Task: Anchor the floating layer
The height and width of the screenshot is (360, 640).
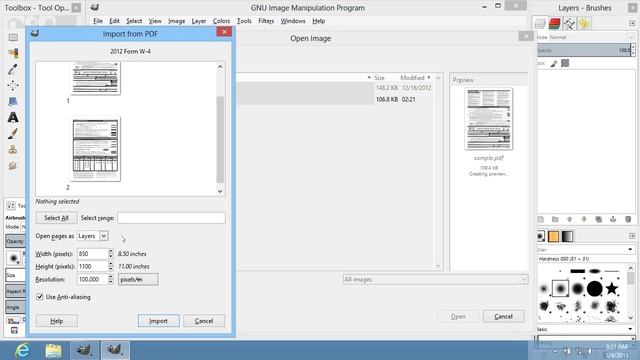Action: click(x=613, y=220)
